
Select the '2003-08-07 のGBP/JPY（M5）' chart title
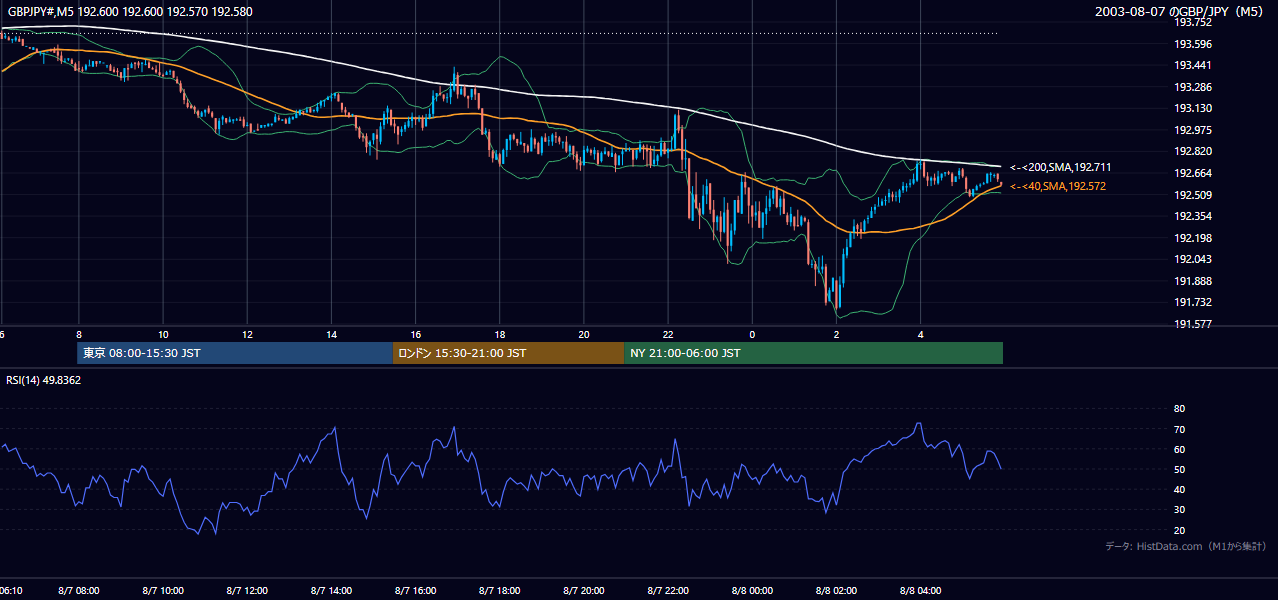pyautogui.click(x=1179, y=11)
